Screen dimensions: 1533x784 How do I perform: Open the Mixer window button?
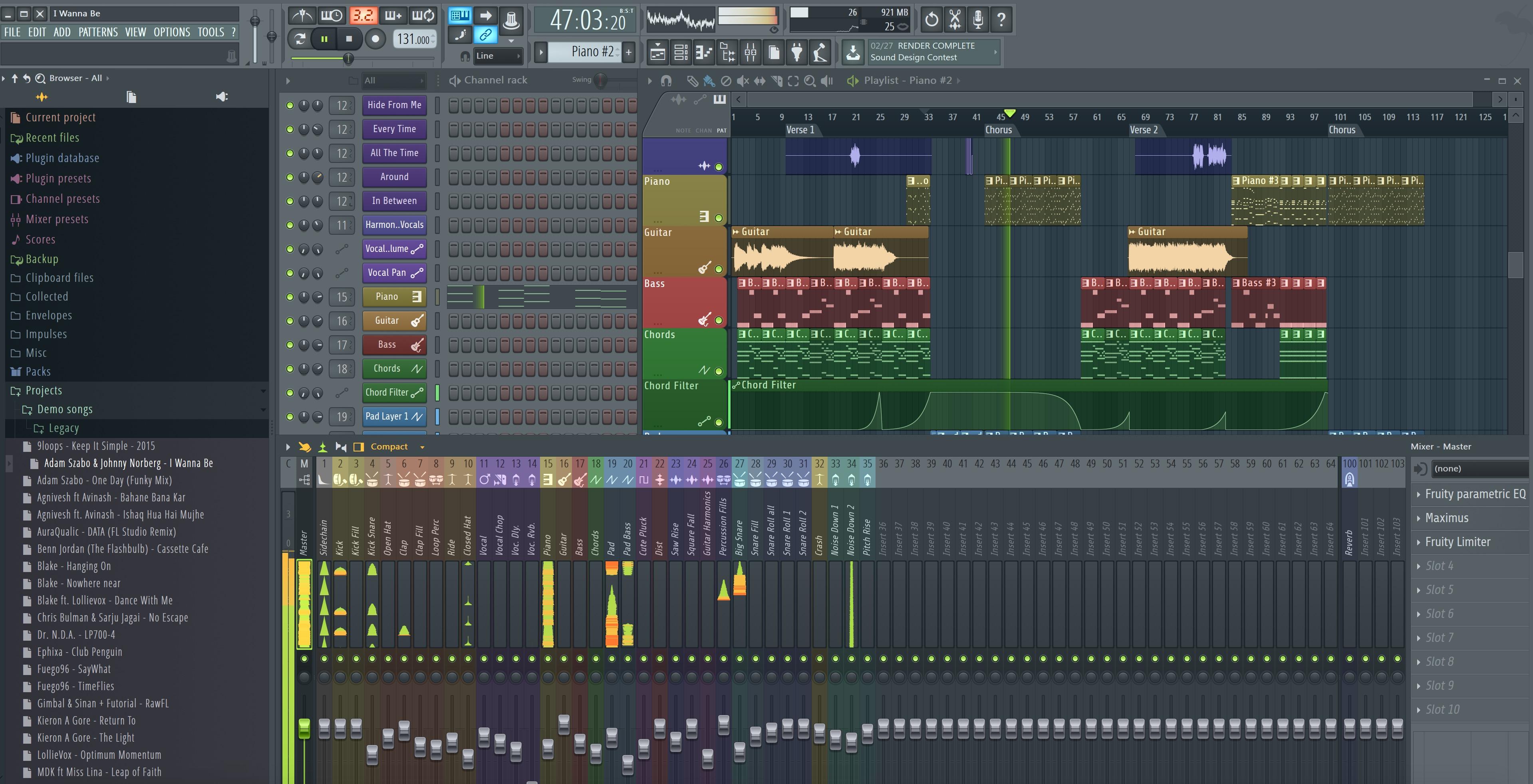(x=751, y=53)
